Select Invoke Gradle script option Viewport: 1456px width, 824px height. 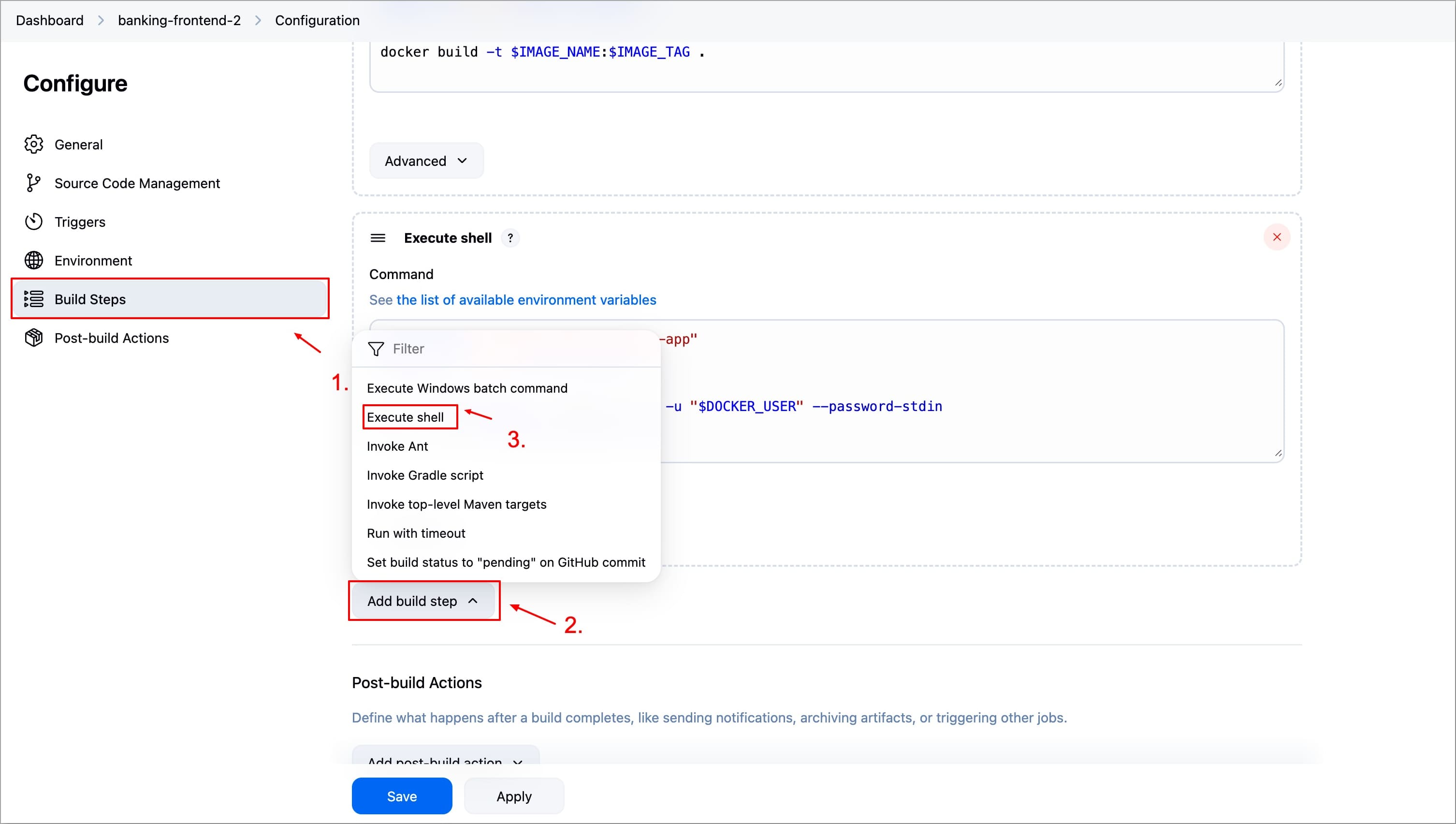(x=425, y=475)
